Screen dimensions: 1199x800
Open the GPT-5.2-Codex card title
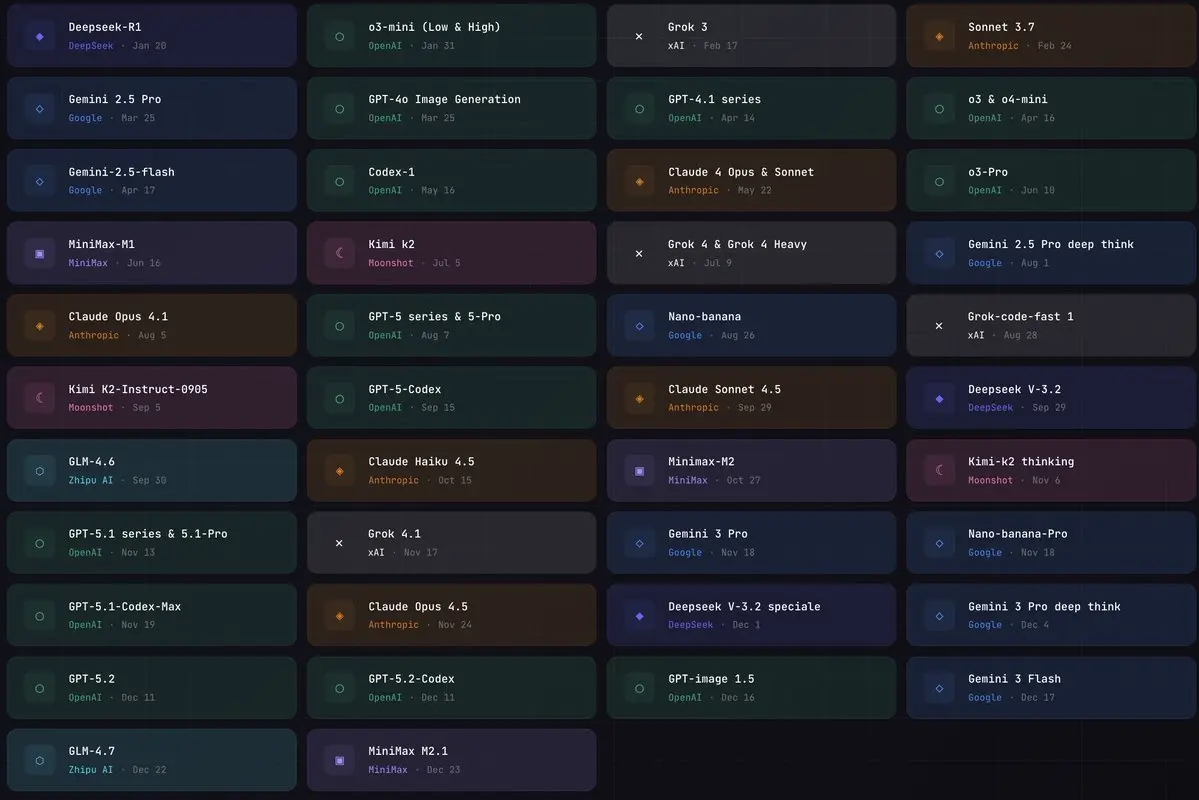(411, 679)
